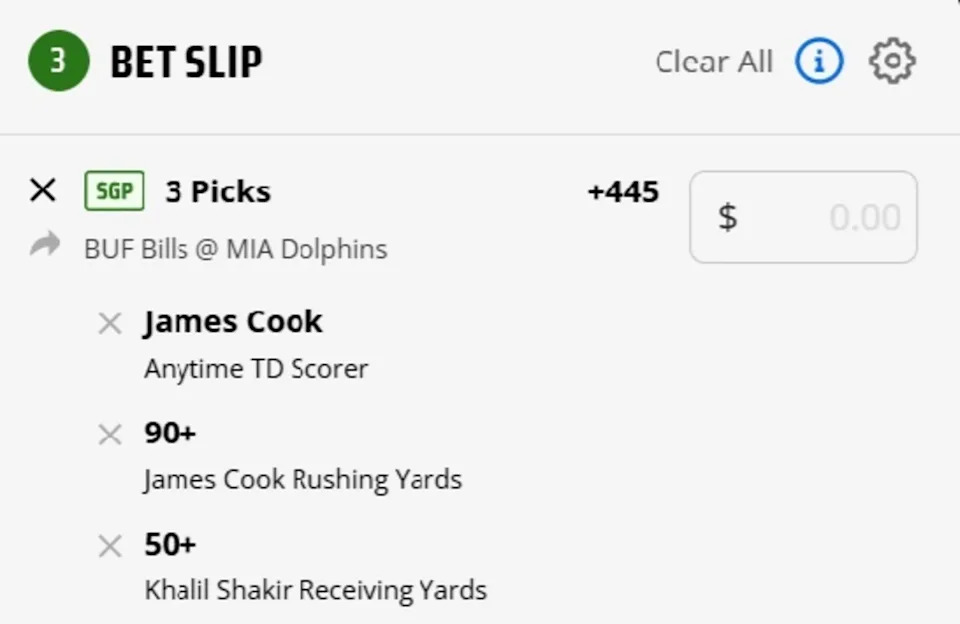Click the +445 odds value
This screenshot has width=960, height=624.
click(623, 191)
